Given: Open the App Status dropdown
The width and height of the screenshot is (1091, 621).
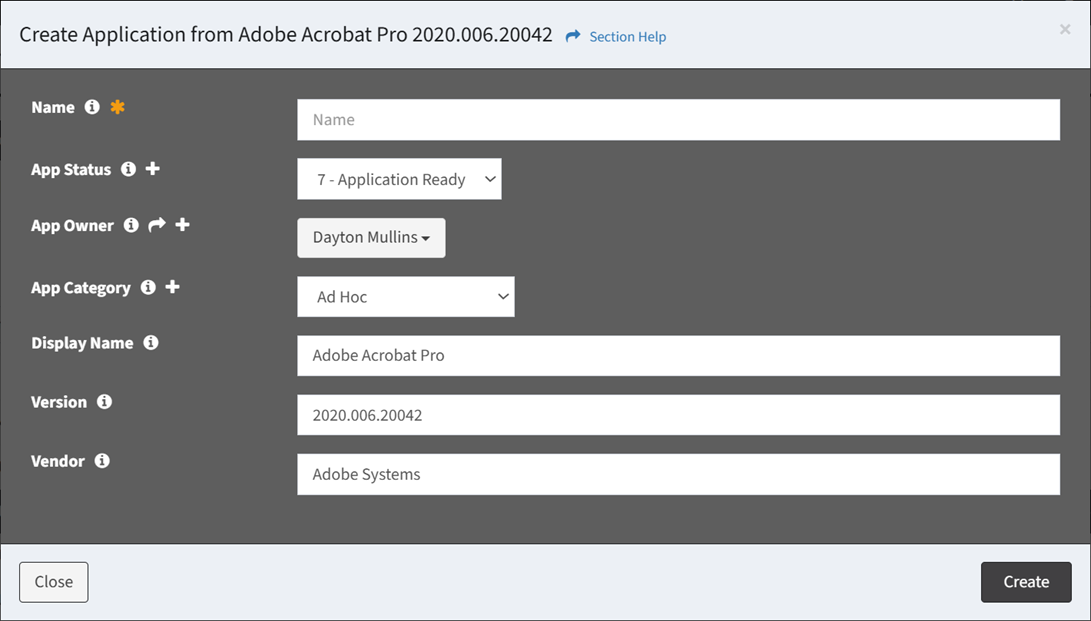Looking at the screenshot, I should point(399,179).
